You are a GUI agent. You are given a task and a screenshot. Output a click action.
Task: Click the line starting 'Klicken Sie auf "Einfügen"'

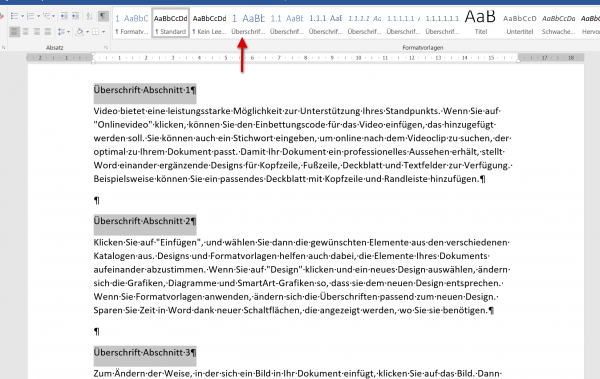(302, 243)
